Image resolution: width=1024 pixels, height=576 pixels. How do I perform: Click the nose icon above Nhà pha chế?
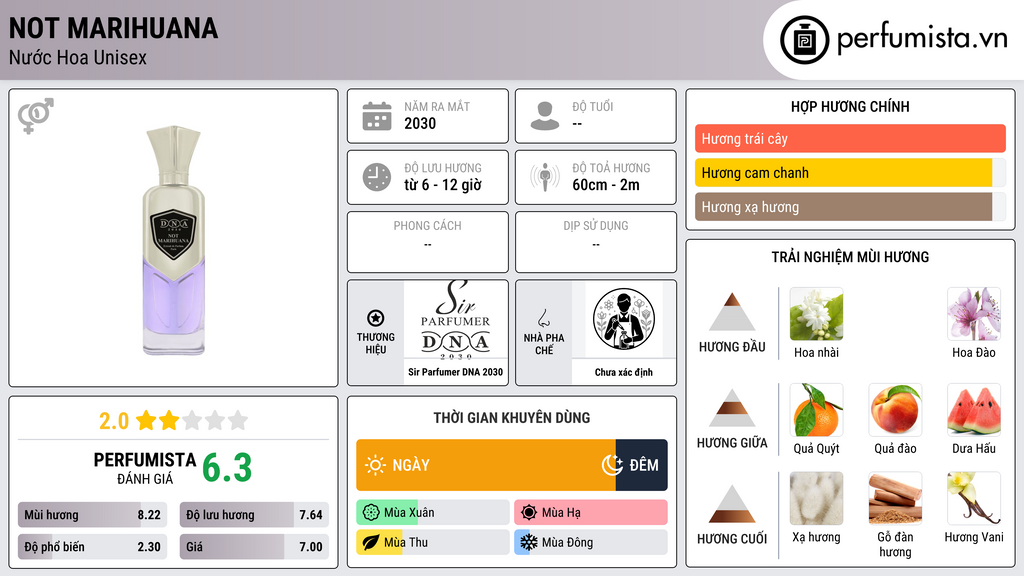click(543, 318)
